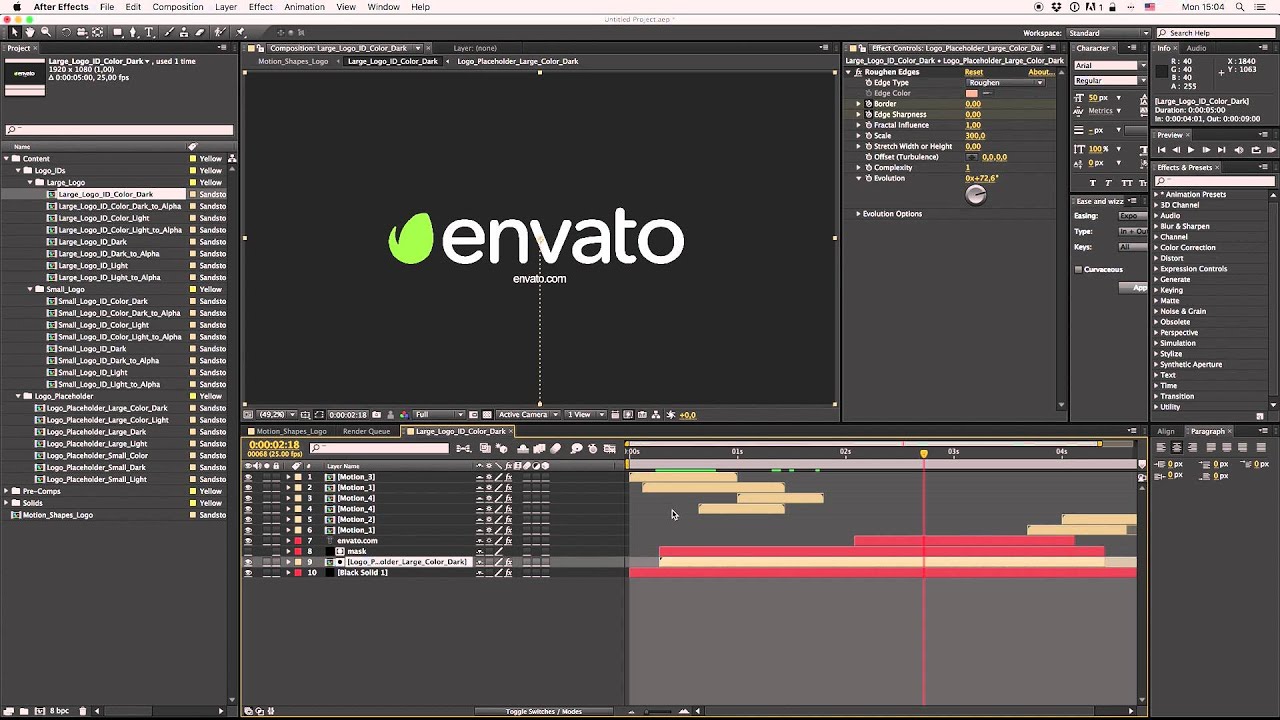The image size is (1280, 720).
Task: Select the Eraser tool
Action: point(199,32)
